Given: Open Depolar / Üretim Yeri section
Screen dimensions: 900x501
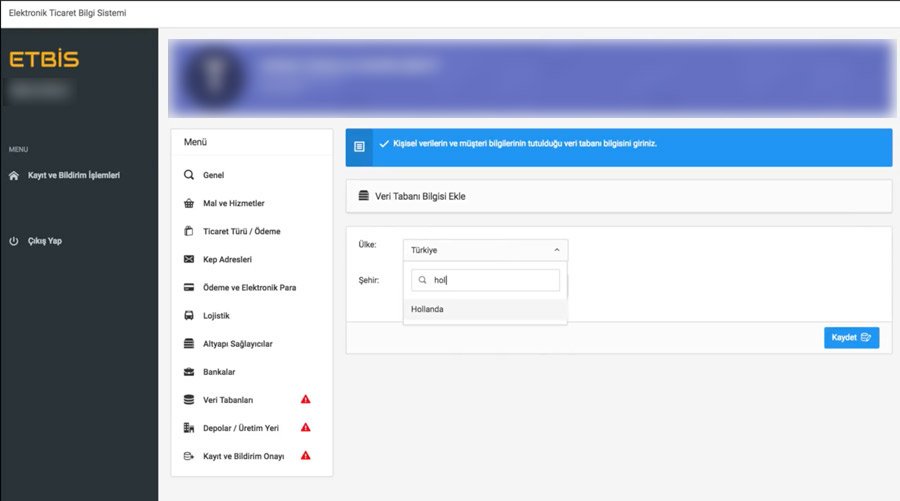Looking at the screenshot, I should tap(241, 428).
